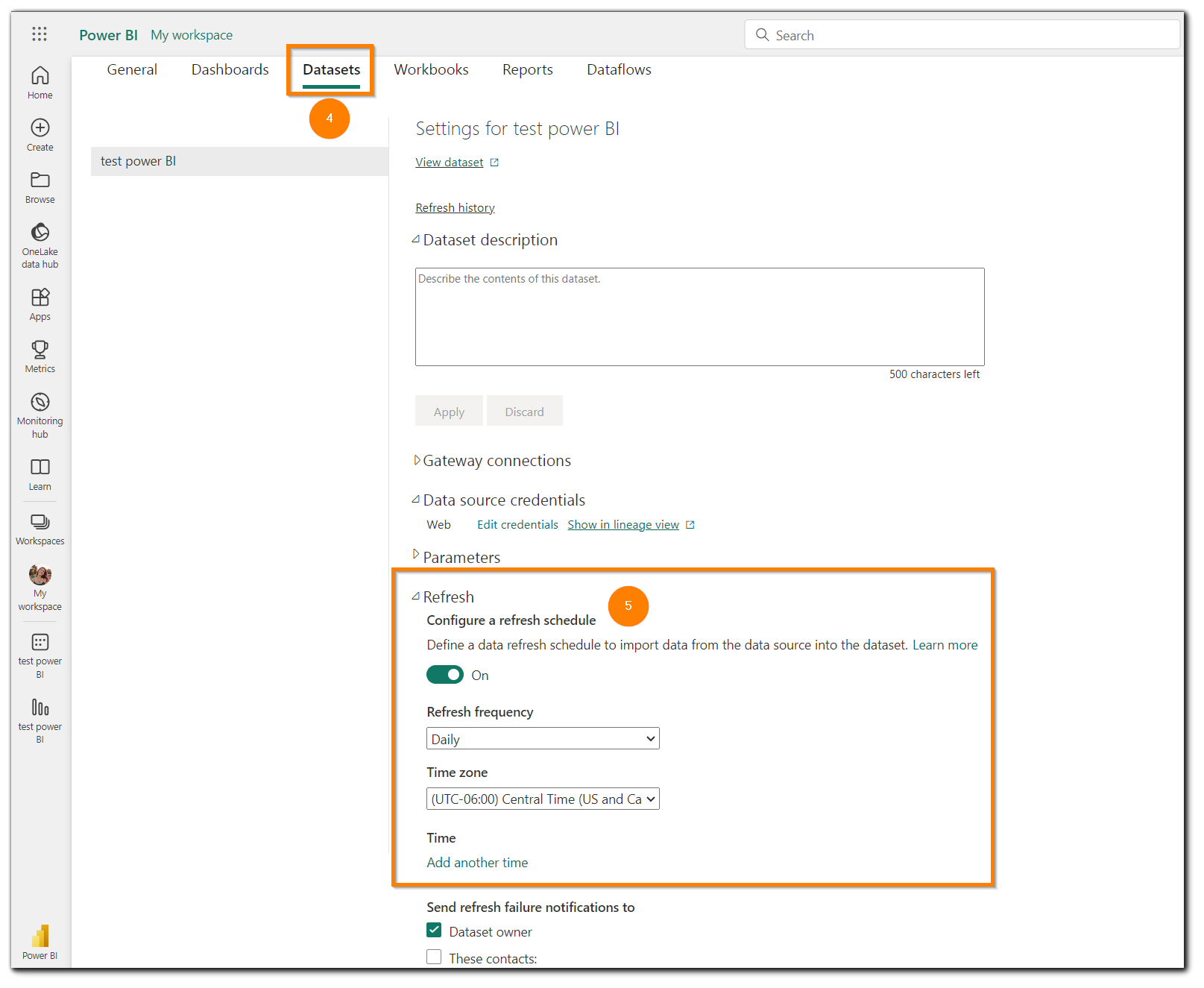Expand the Parameters section
Image resolution: width=1204 pixels, height=988 pixels.
tap(417, 554)
